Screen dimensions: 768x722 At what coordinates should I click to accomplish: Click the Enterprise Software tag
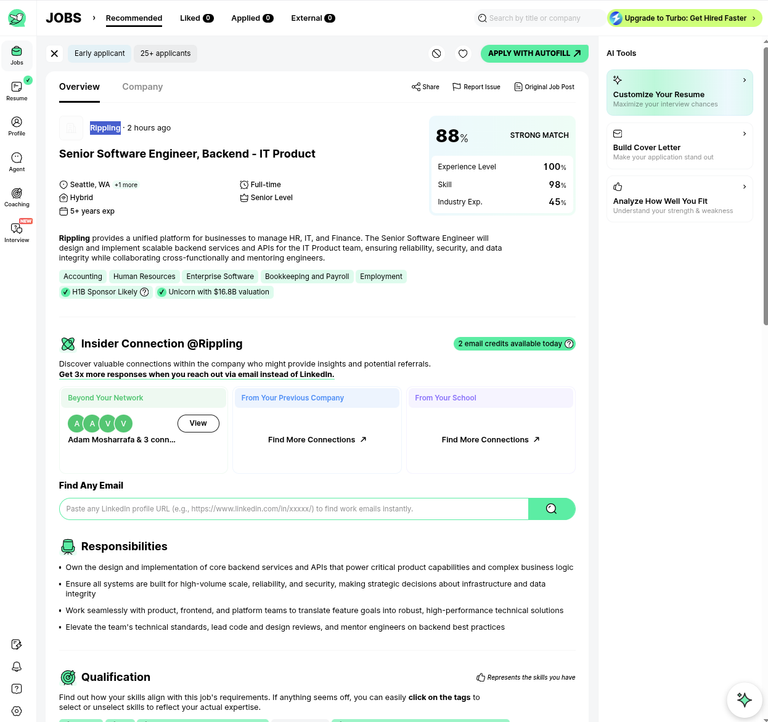220,276
